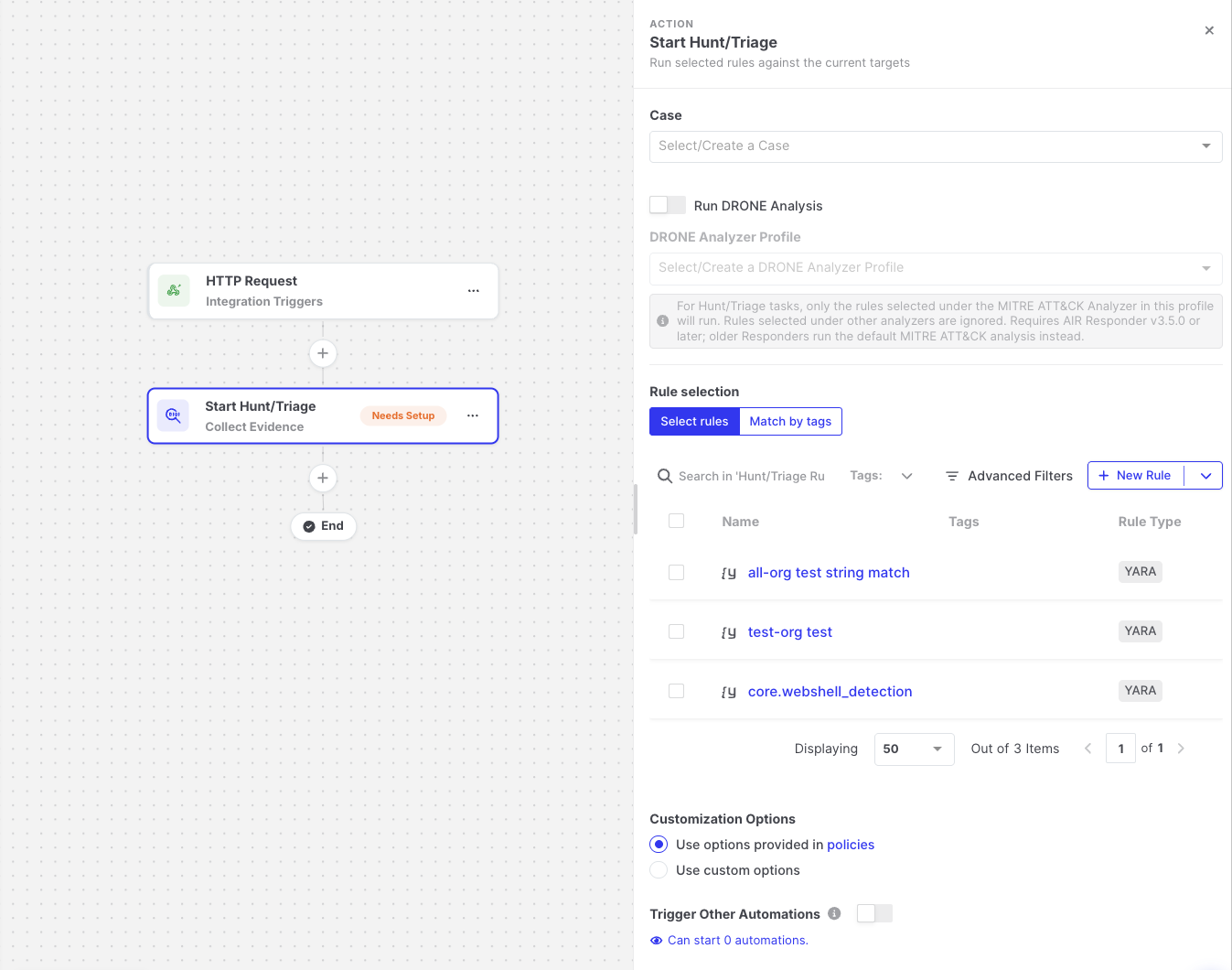Viewport: 1232px width, 970px height.
Task: Open the test-org test rule link
Action: coord(790,632)
